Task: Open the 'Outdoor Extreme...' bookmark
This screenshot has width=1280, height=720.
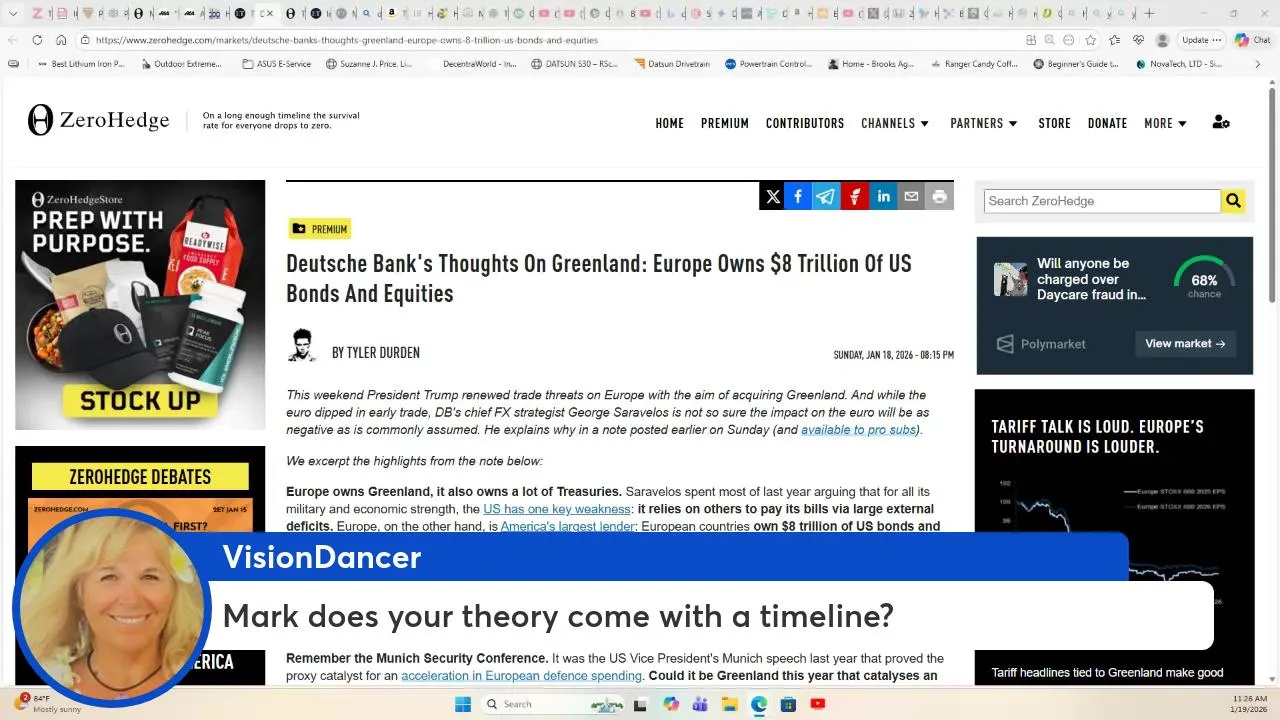Action: [180, 63]
